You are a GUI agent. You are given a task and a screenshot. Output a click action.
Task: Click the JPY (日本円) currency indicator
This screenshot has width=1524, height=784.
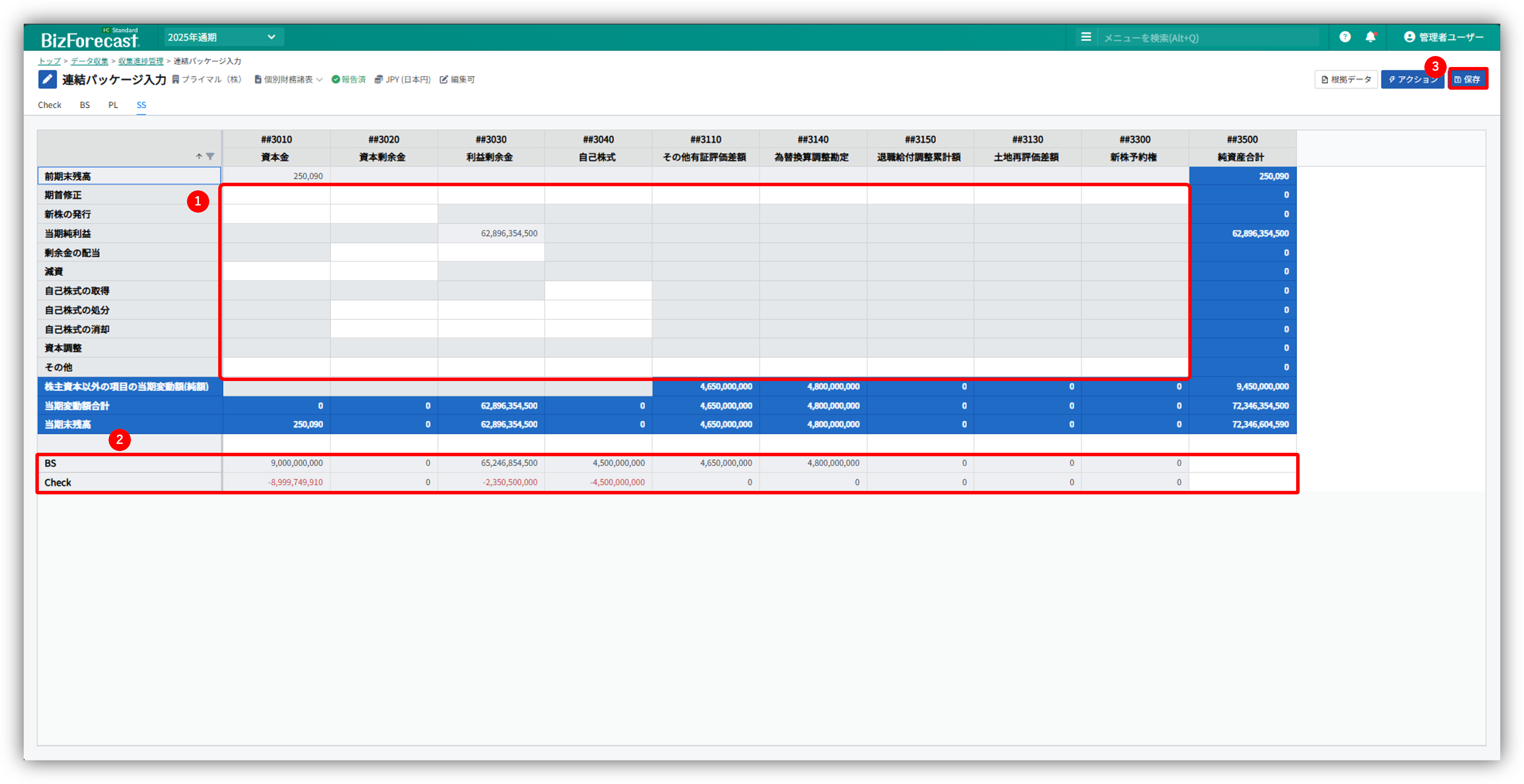click(402, 79)
